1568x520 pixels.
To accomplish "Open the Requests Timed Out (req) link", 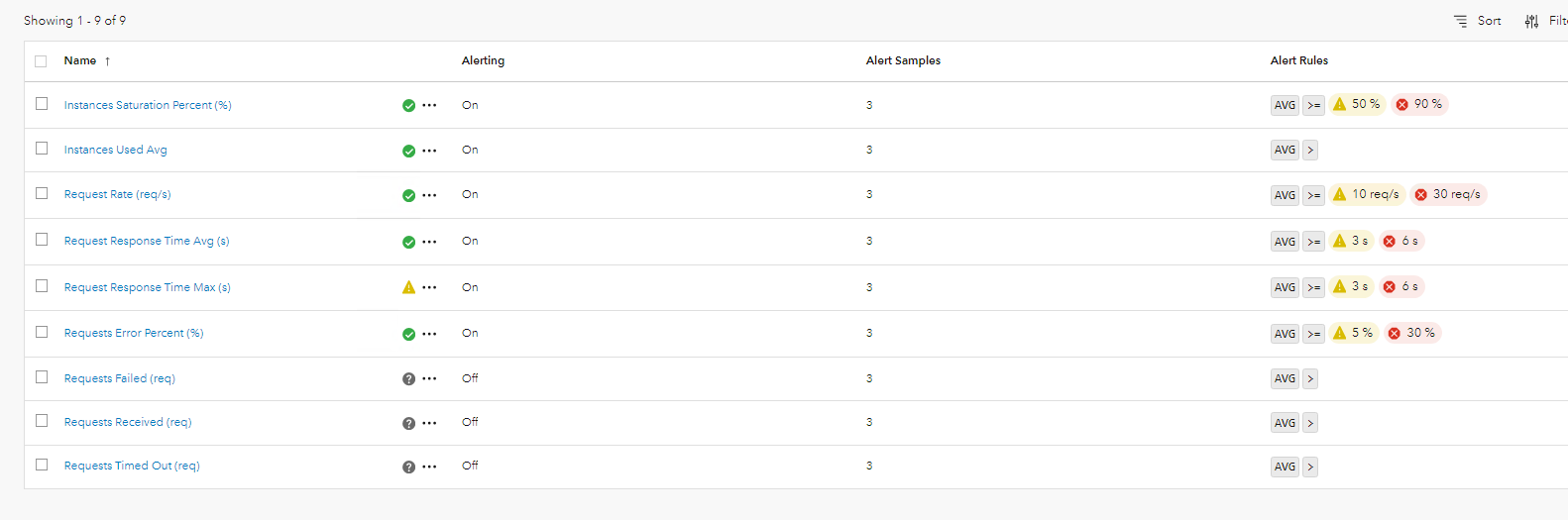I will 132,466.
